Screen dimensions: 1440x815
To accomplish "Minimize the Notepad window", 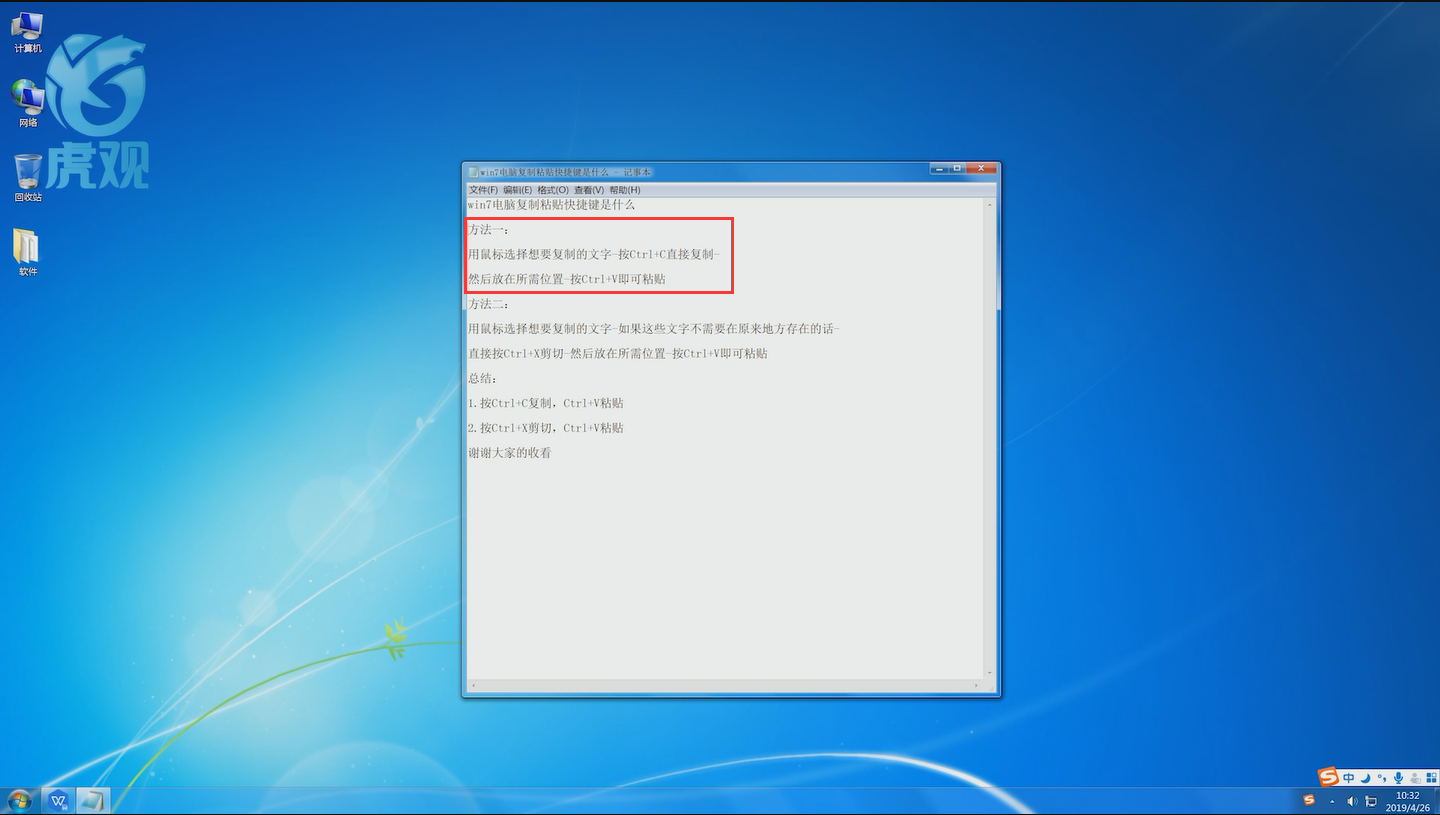I will coord(940,168).
